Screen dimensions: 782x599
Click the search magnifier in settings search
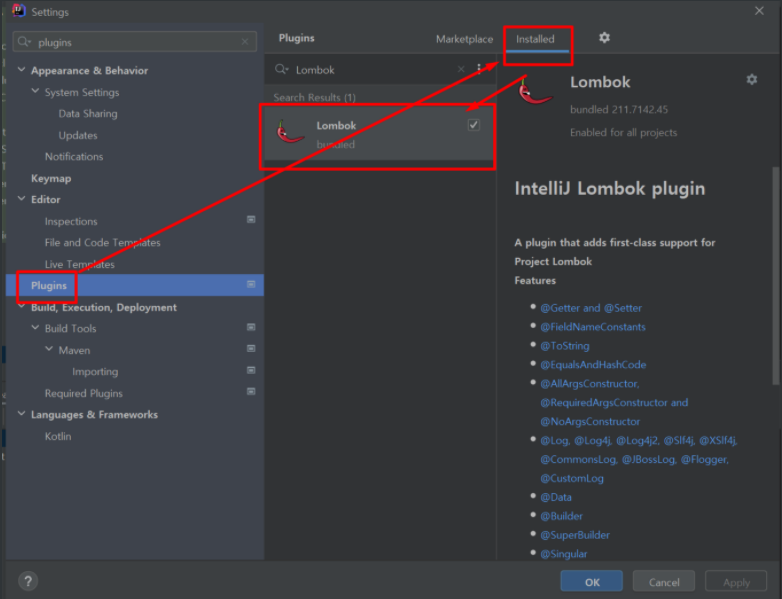point(23,42)
